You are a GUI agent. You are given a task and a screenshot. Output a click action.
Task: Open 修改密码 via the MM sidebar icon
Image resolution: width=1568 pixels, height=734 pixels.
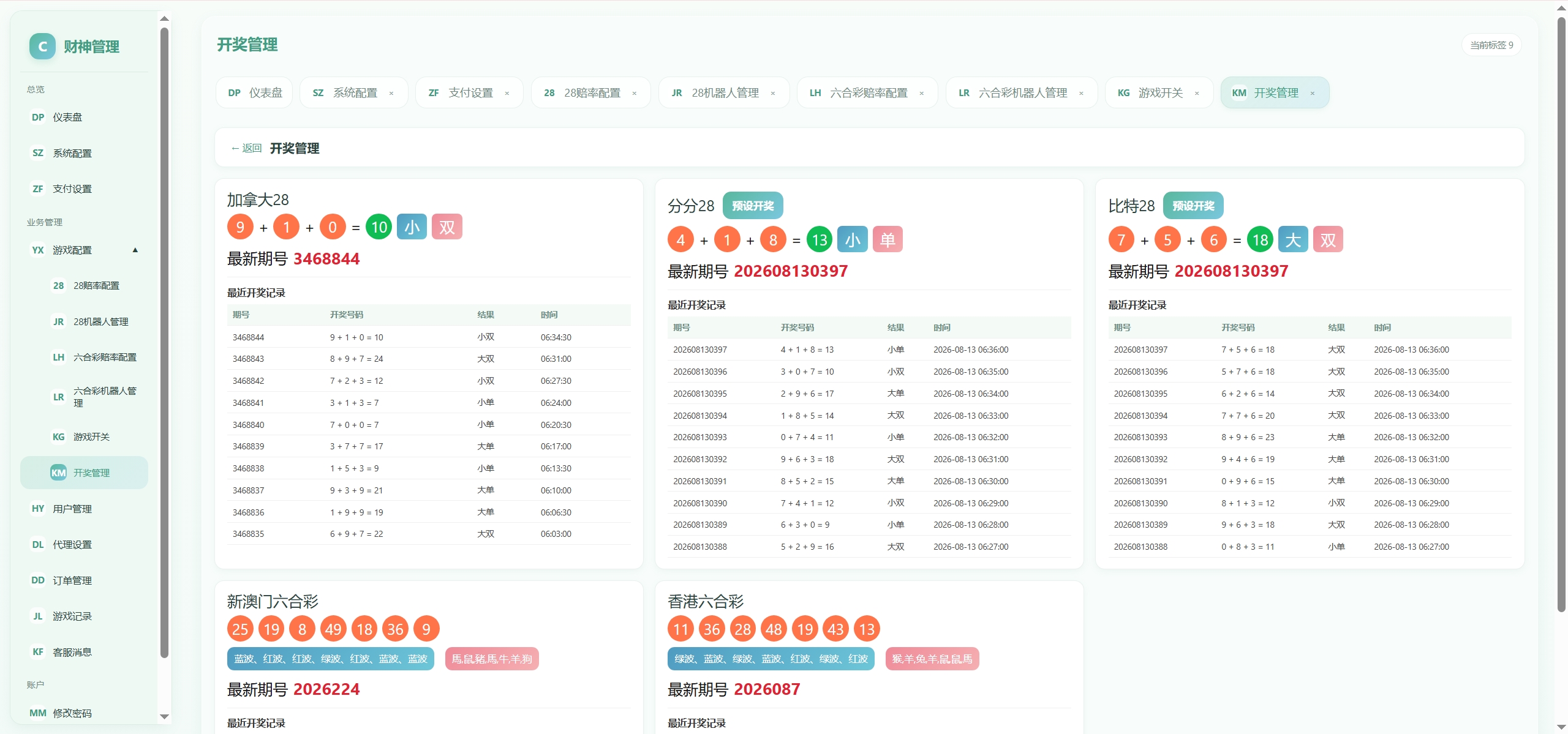38,713
